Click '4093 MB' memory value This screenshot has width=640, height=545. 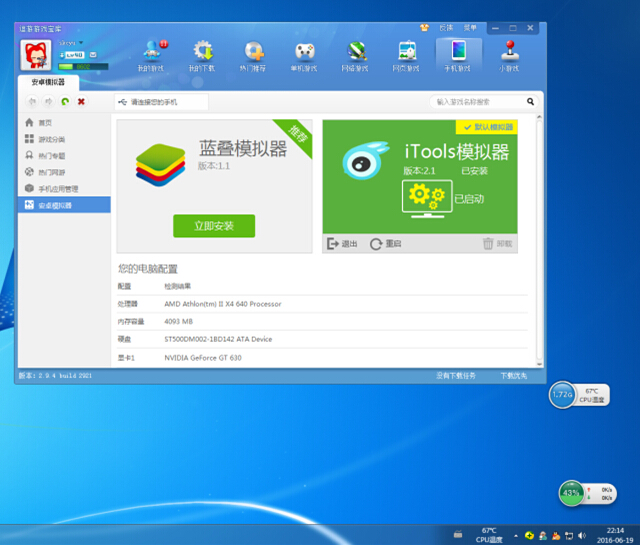(178, 321)
